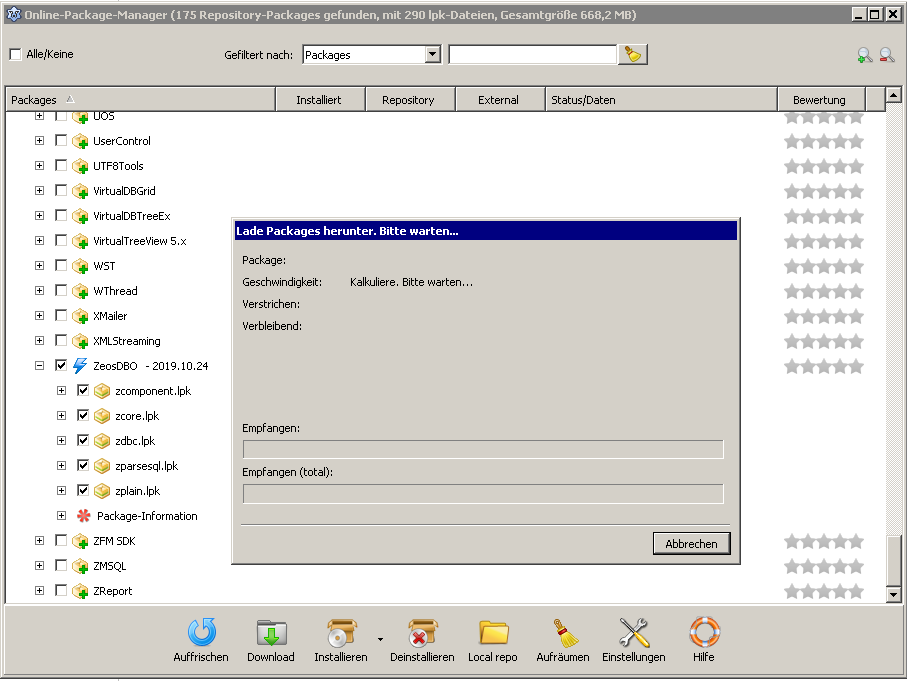Screen dimensions: 907x681
Task: Collapse the ZeosDBO tree node
Action: click(39, 366)
